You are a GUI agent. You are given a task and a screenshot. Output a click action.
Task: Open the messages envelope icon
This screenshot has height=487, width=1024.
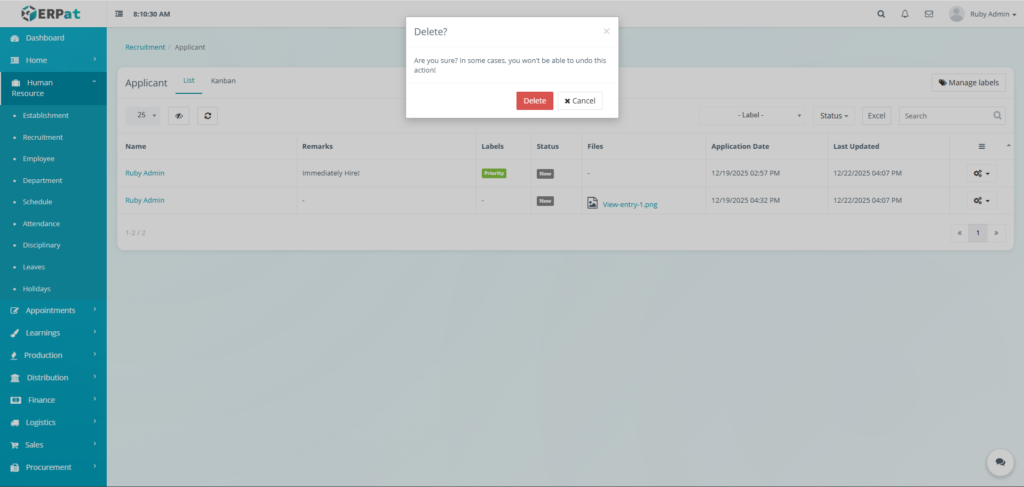coord(929,14)
